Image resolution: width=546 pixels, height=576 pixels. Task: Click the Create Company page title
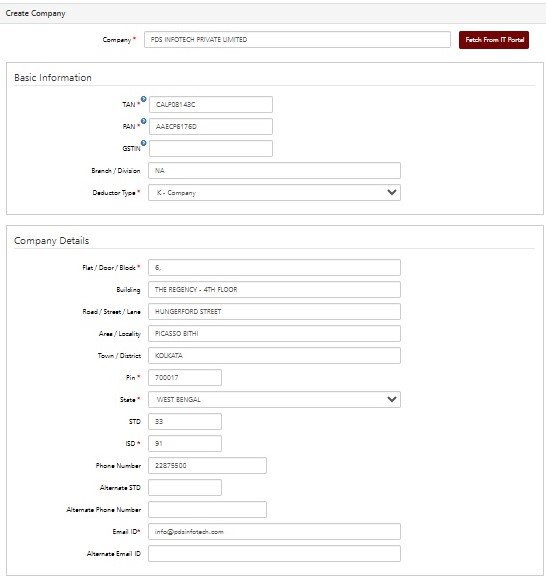pyautogui.click(x=35, y=13)
